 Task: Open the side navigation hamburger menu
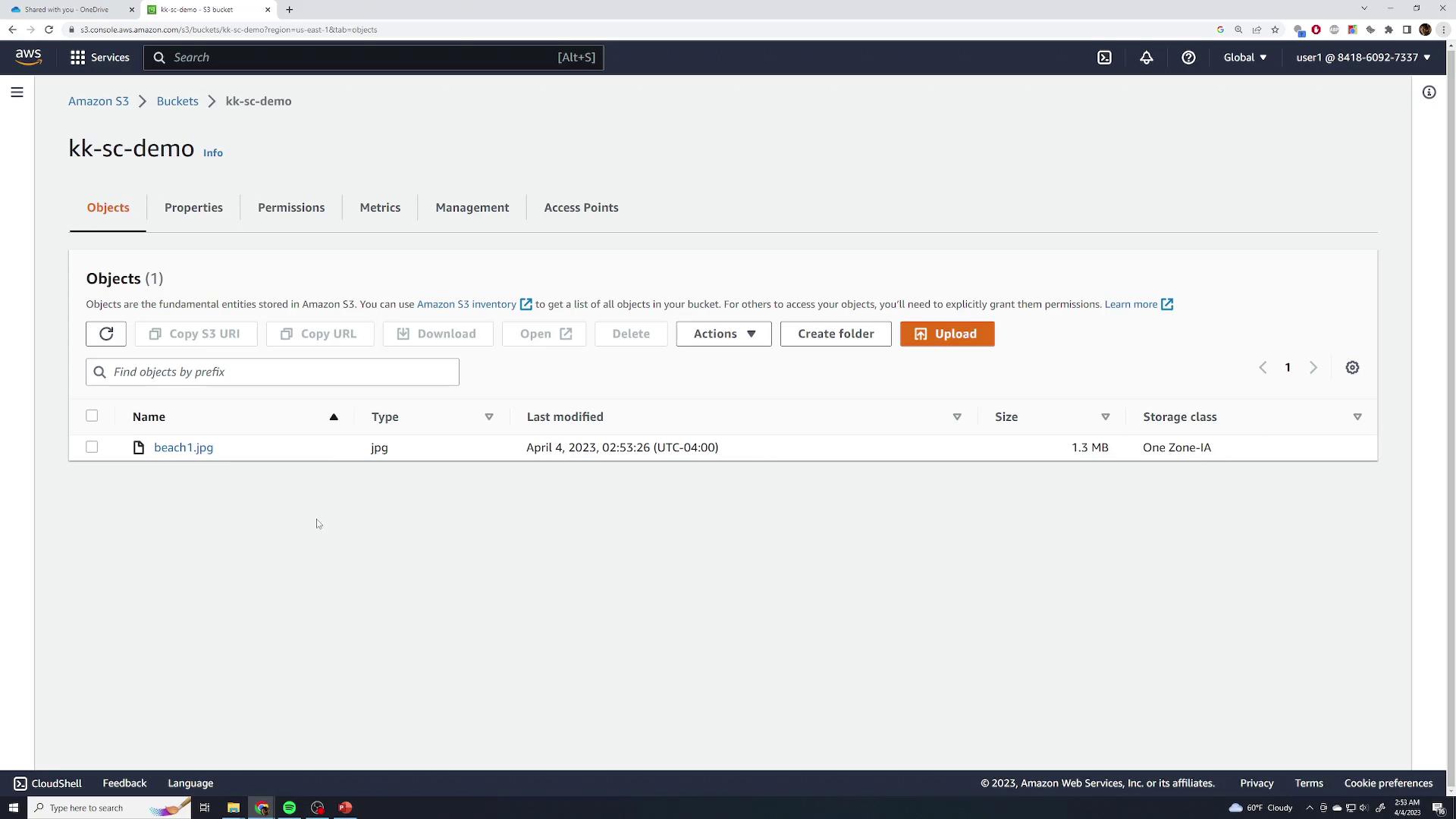pyautogui.click(x=17, y=93)
